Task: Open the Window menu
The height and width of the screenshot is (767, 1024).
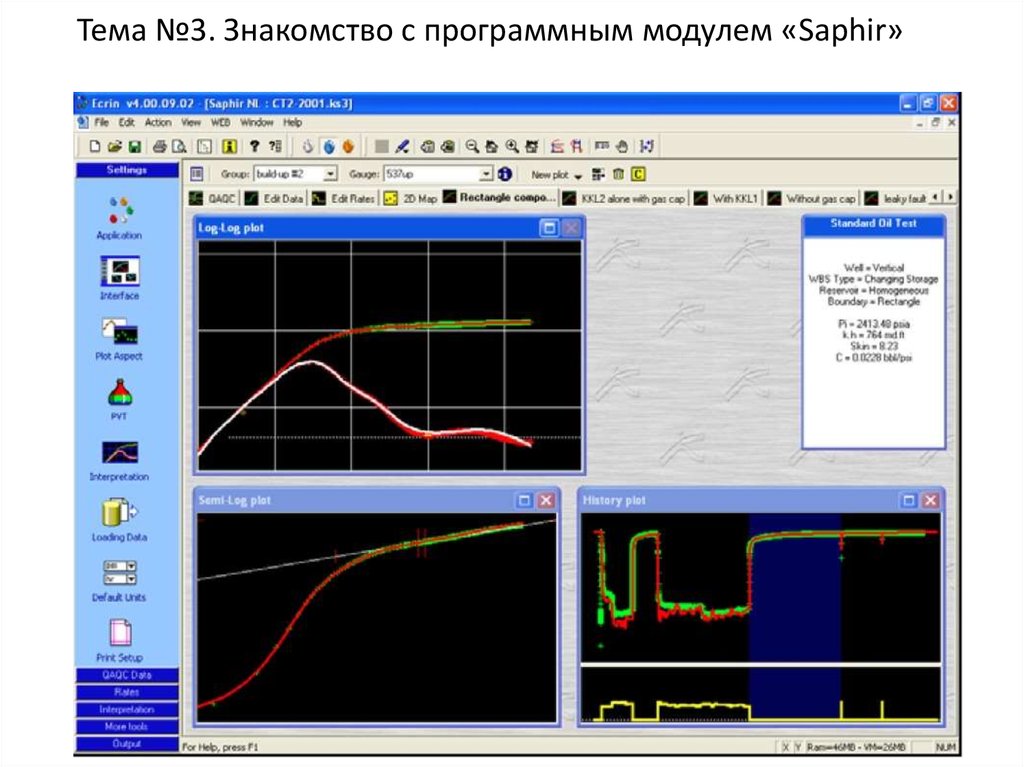Action: (257, 123)
